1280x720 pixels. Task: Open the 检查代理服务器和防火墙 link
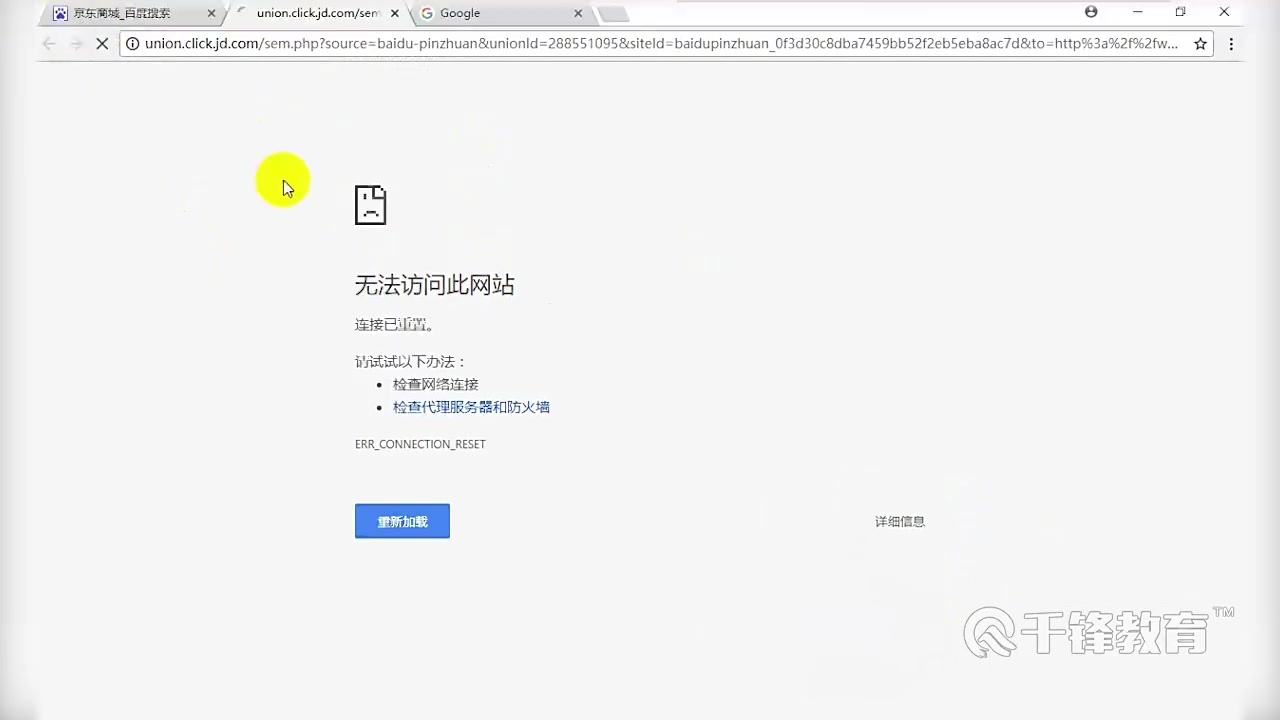[x=471, y=407]
